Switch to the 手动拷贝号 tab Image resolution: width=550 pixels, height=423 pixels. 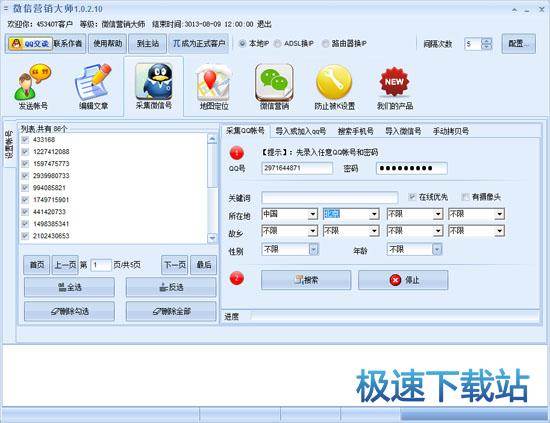(x=450, y=131)
